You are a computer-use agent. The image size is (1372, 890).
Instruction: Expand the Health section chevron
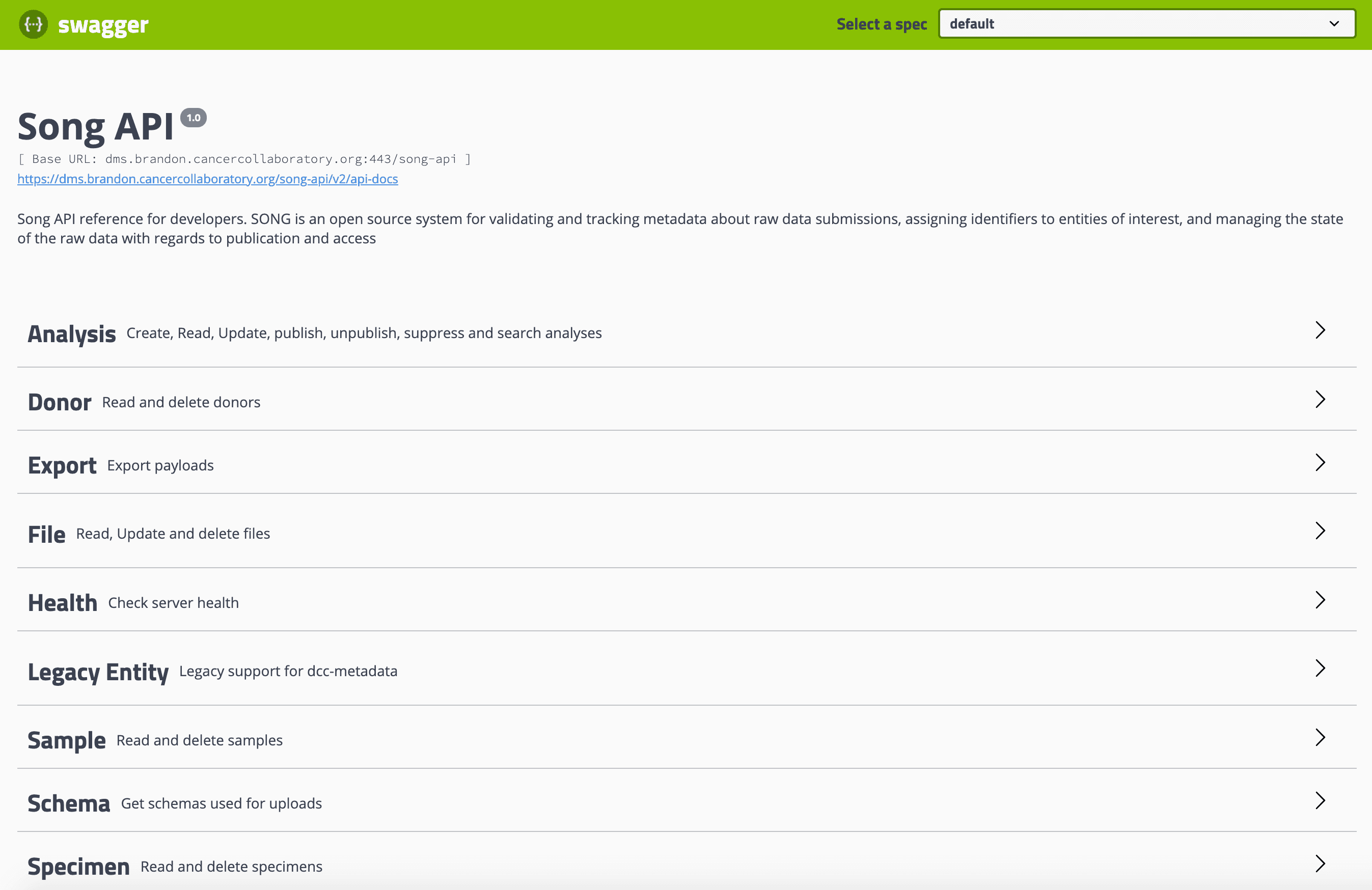(1320, 600)
